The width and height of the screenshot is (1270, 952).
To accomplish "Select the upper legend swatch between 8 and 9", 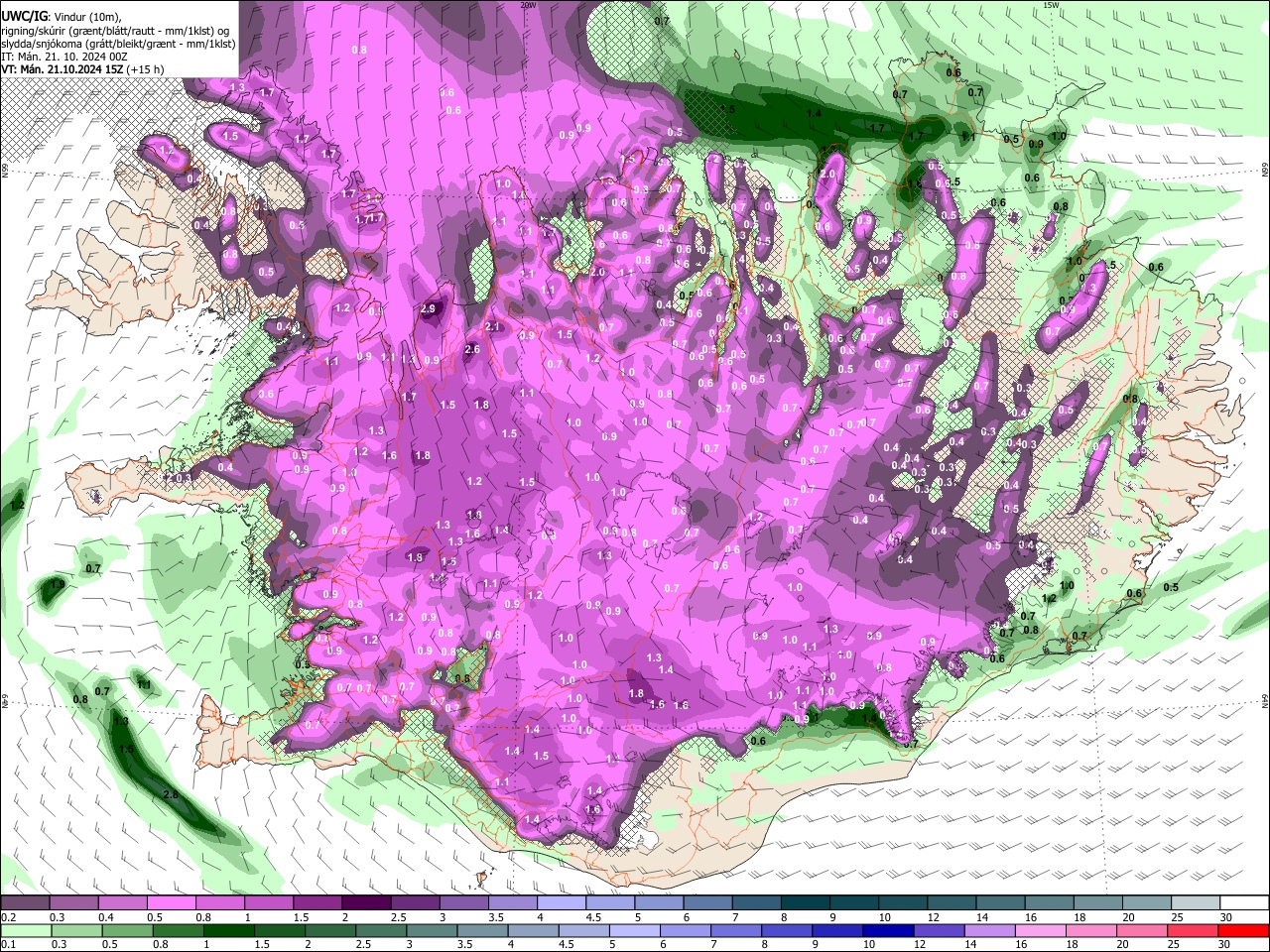I will [x=805, y=902].
